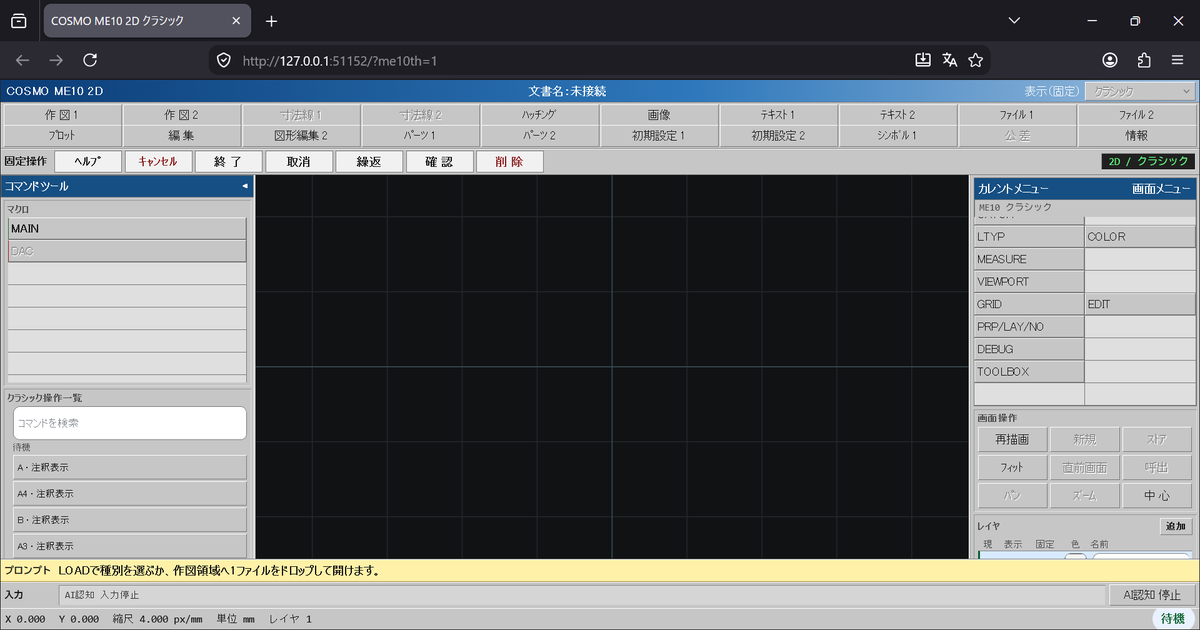Viewport: 1200px width, 630px height.
Task: Choose A3・注釈表示 in the command list
Action: 130,546
